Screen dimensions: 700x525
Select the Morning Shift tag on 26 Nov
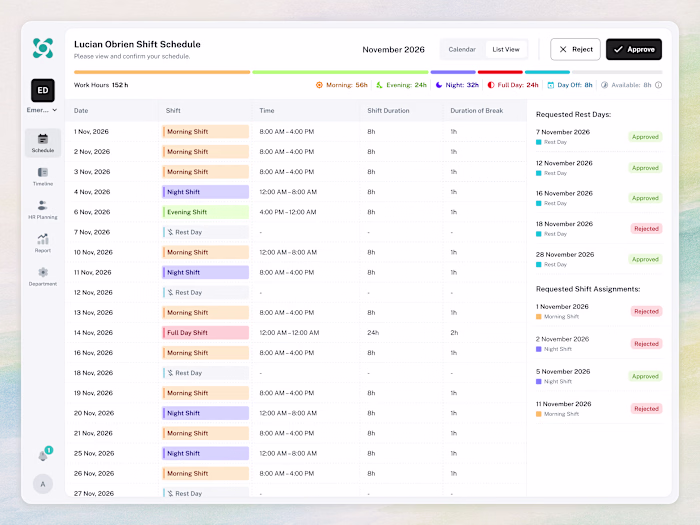coord(205,473)
